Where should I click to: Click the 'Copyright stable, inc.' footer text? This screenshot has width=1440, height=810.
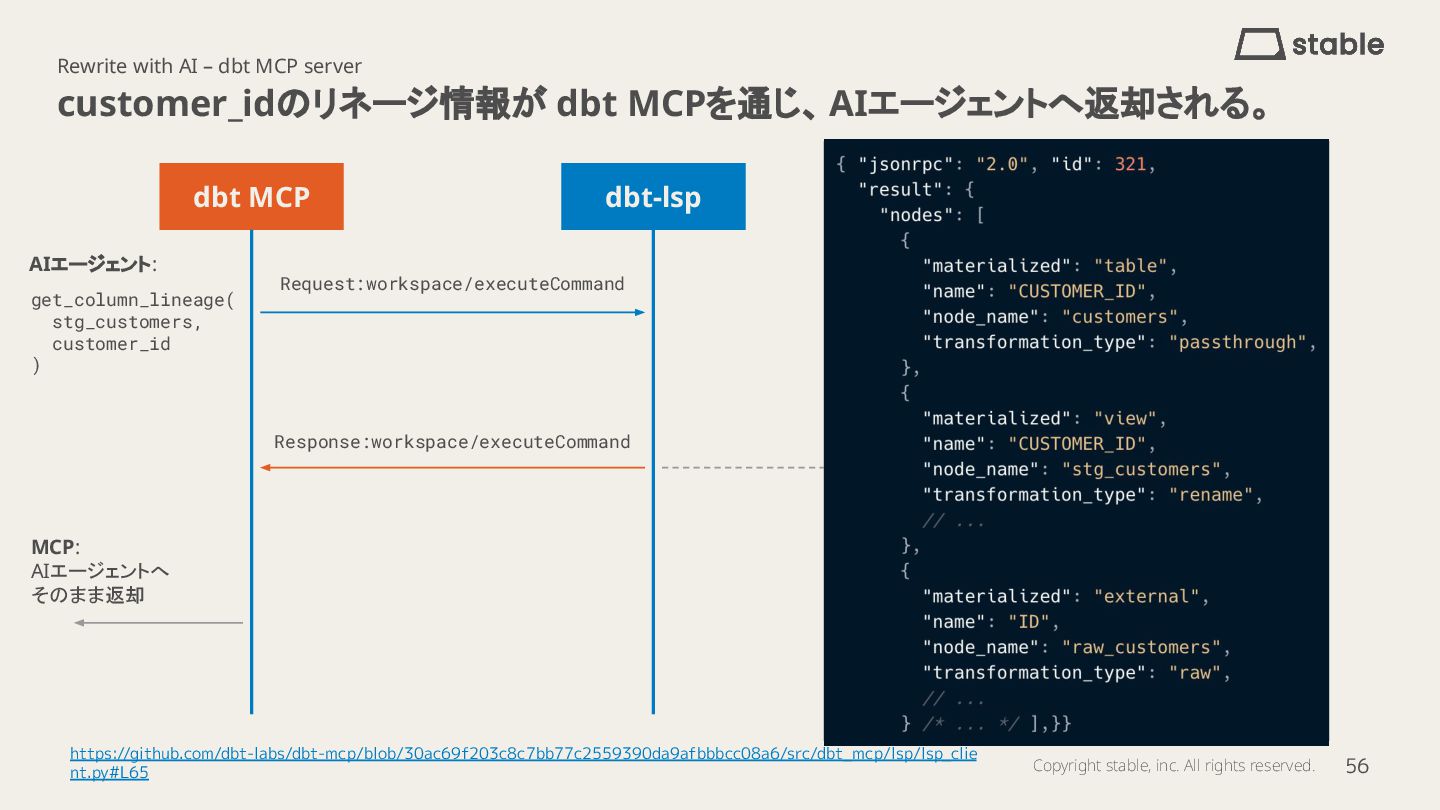[1173, 766]
